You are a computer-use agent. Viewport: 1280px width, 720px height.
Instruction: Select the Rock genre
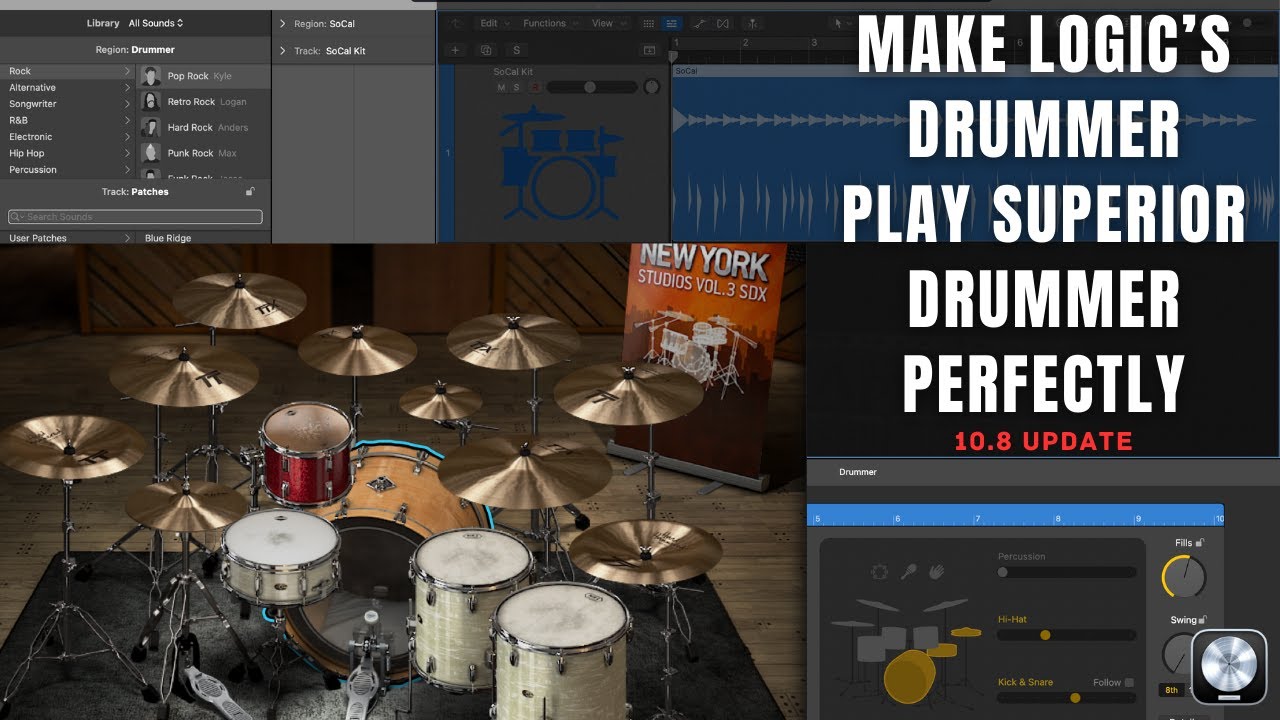pos(67,71)
